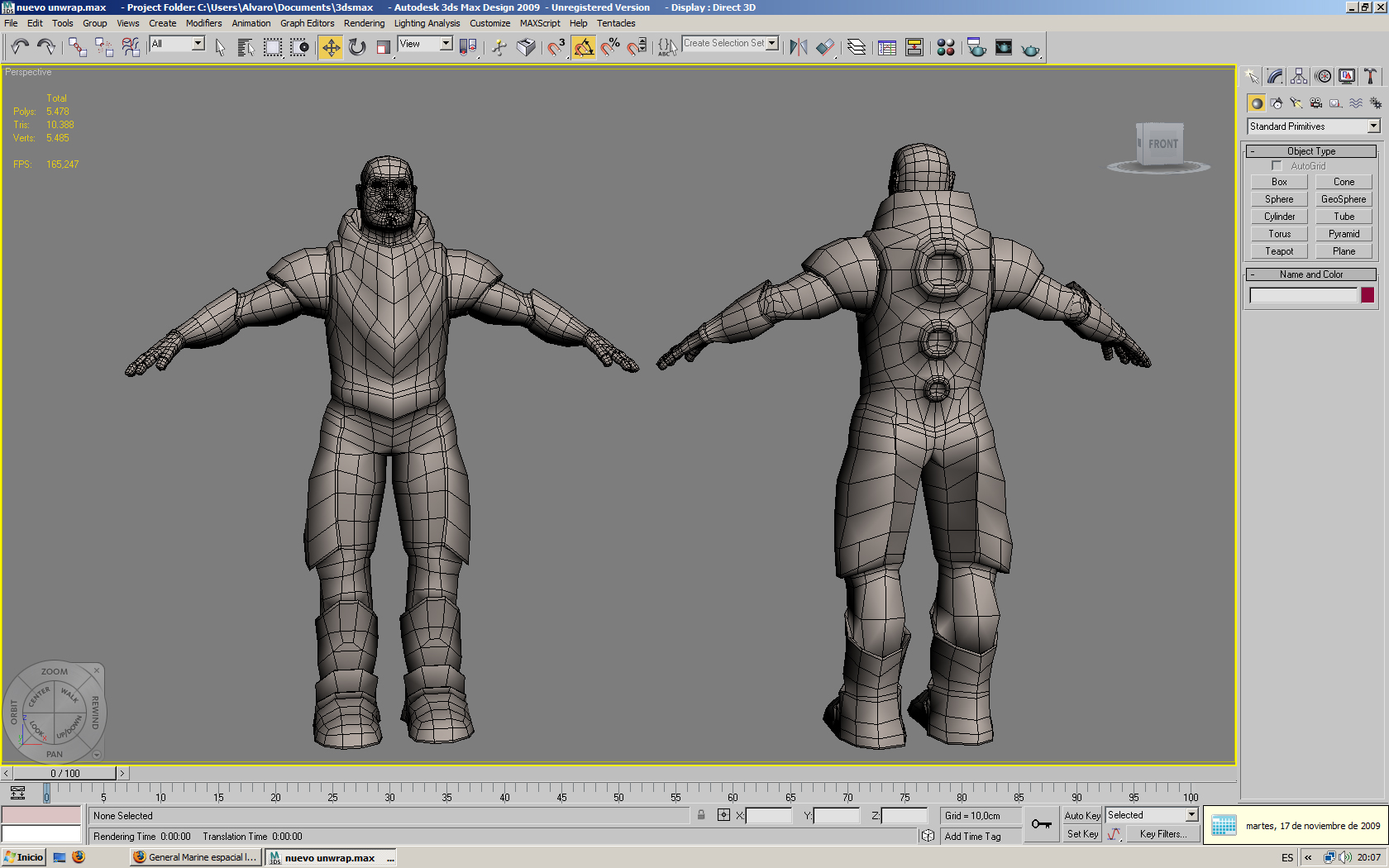
Task: Switch to the Cameras category icon
Action: click(x=1316, y=103)
